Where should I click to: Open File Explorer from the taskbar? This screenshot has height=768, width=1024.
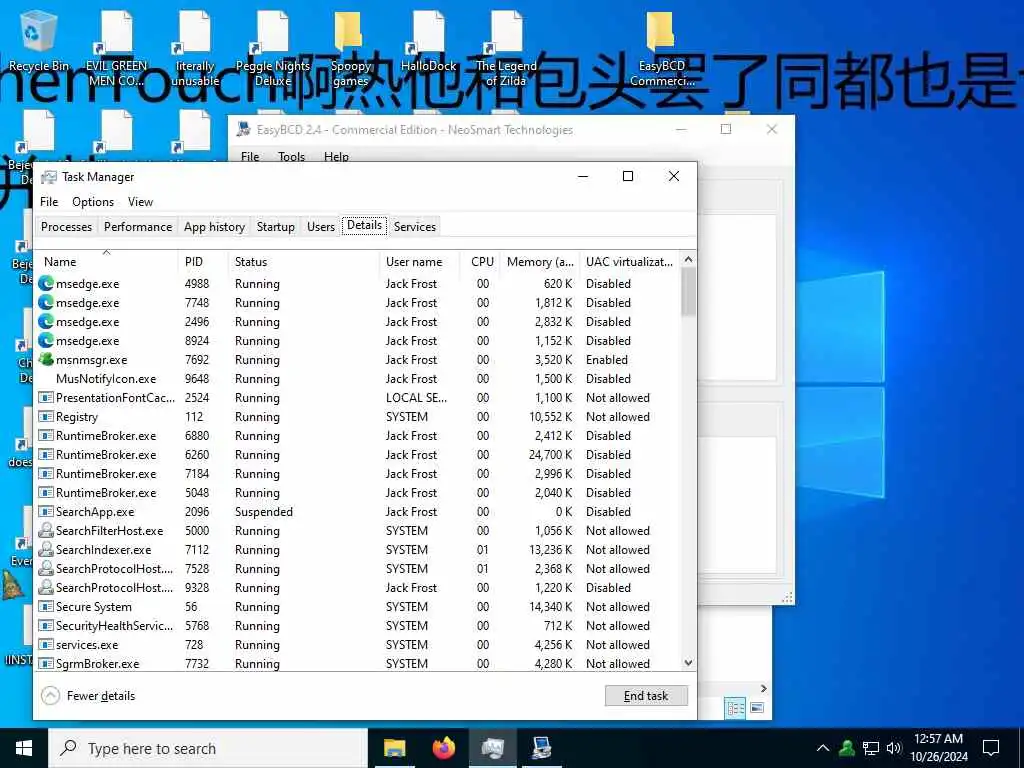394,748
